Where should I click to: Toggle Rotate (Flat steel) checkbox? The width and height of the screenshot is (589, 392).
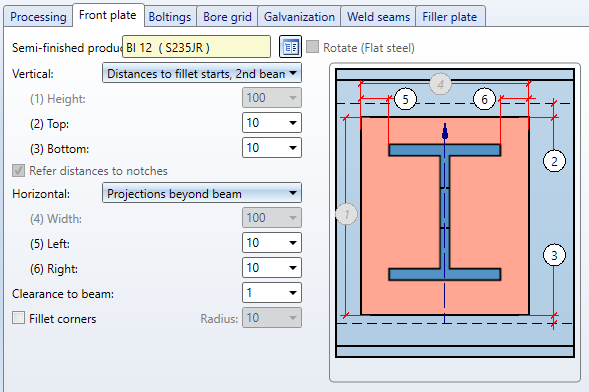pos(312,47)
